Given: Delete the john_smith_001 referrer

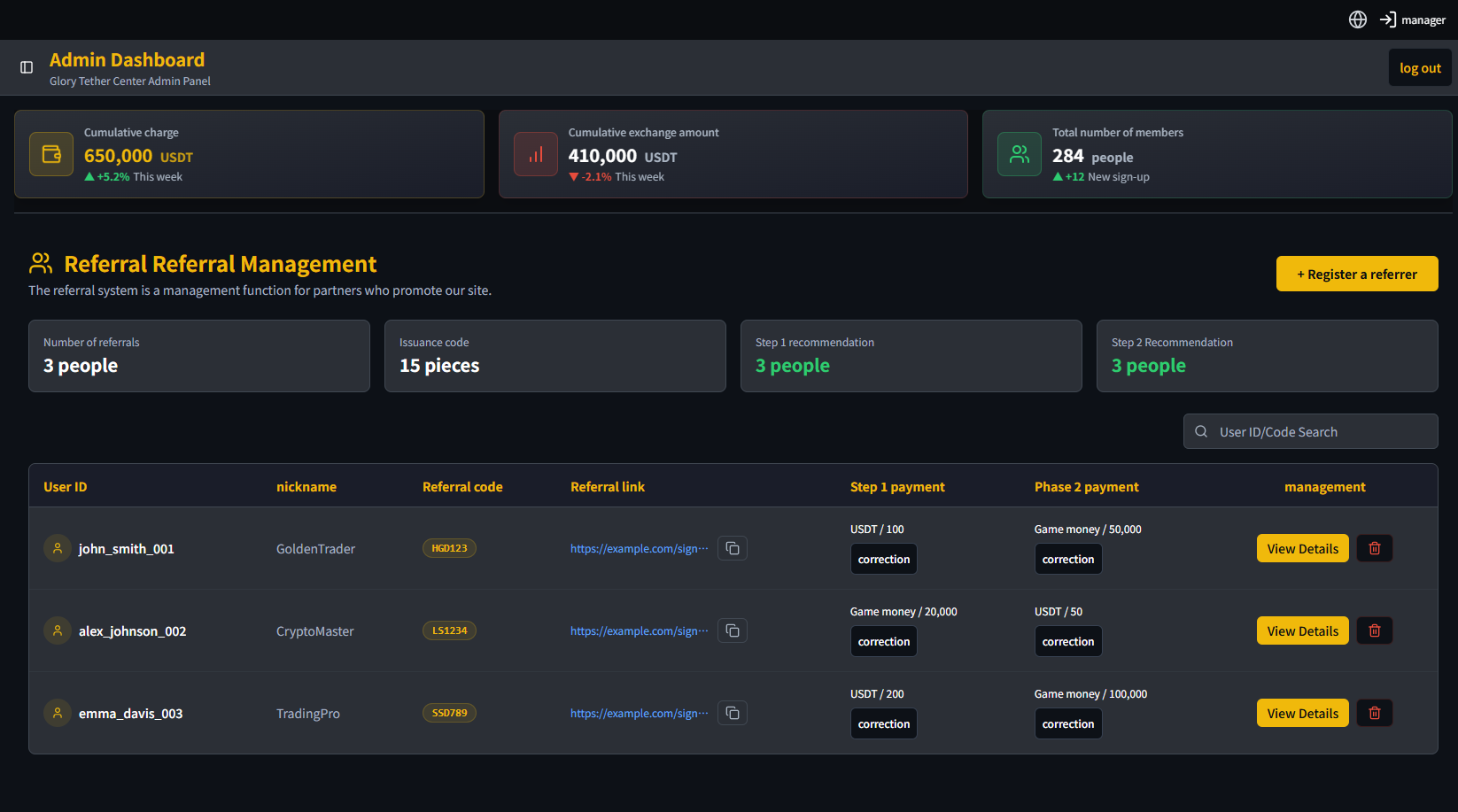Looking at the screenshot, I should point(1375,548).
